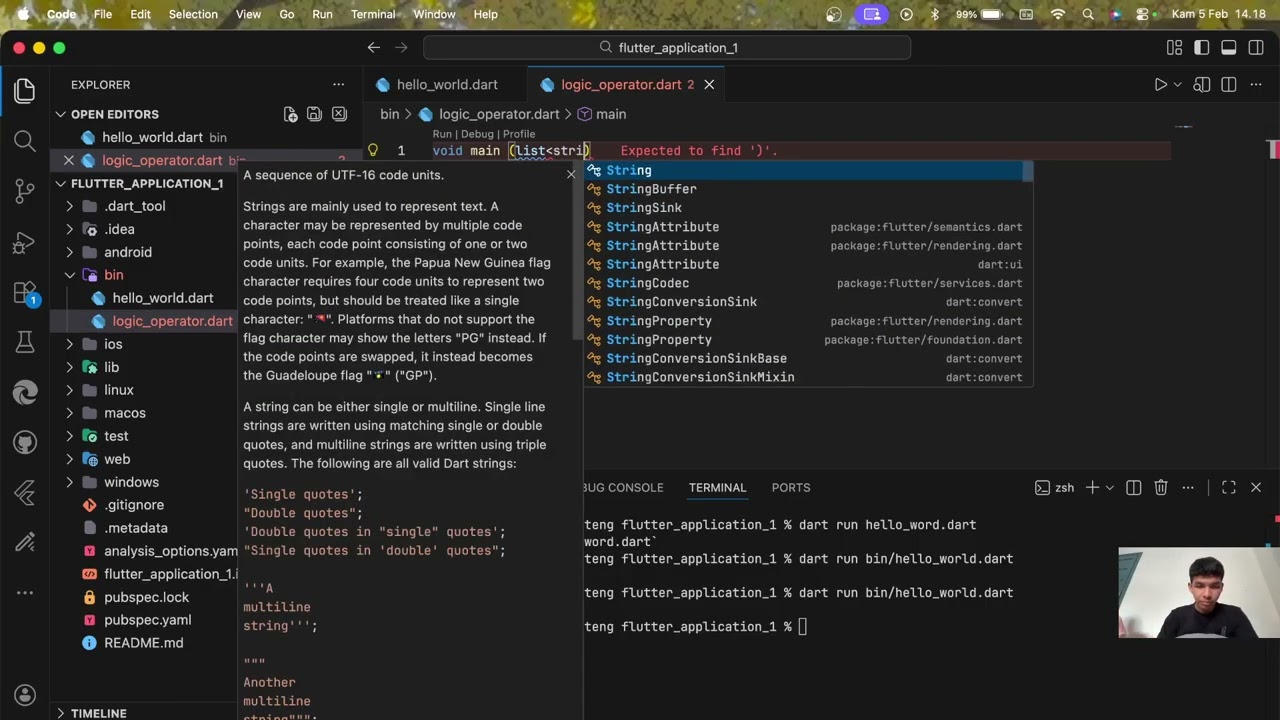Viewport: 1280px width, 720px height.
Task: Maximize the terminal panel size
Action: 1229,488
